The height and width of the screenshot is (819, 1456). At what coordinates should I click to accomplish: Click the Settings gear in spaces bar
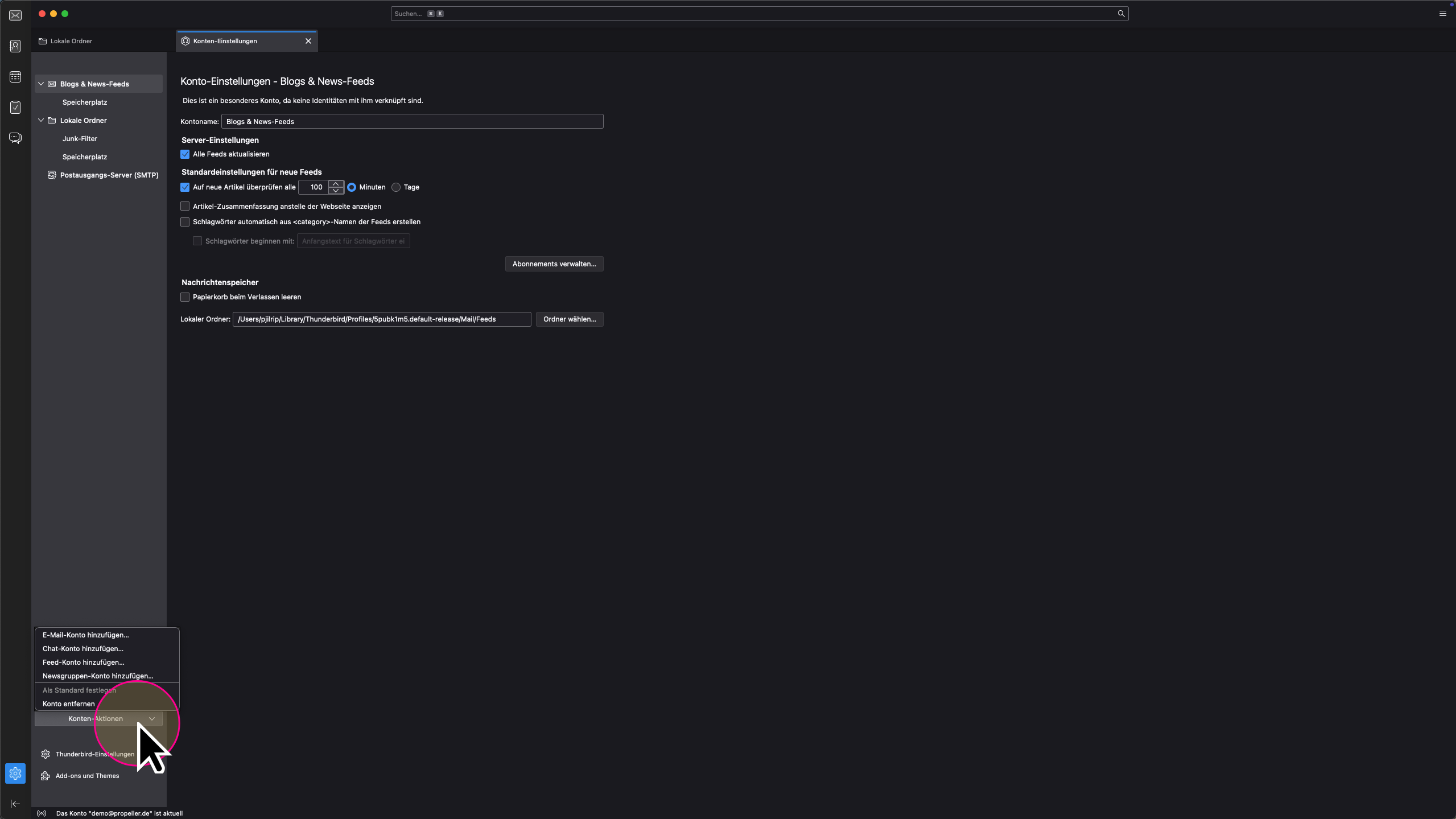[15, 773]
